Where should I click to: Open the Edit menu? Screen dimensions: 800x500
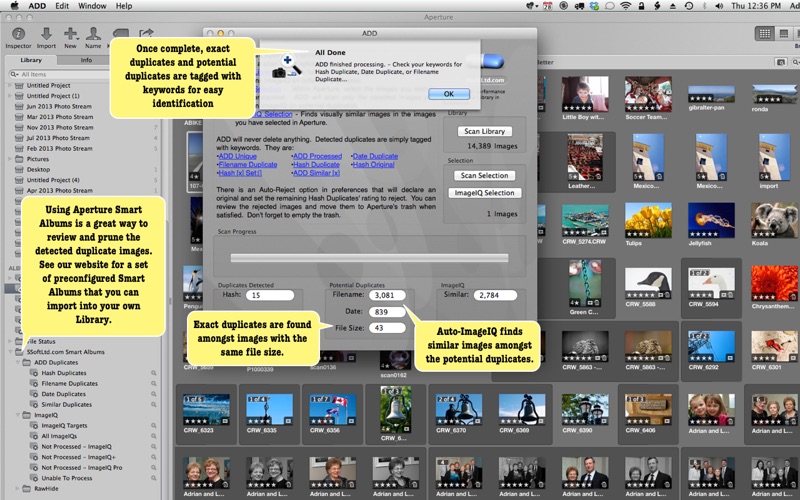click(62, 6)
